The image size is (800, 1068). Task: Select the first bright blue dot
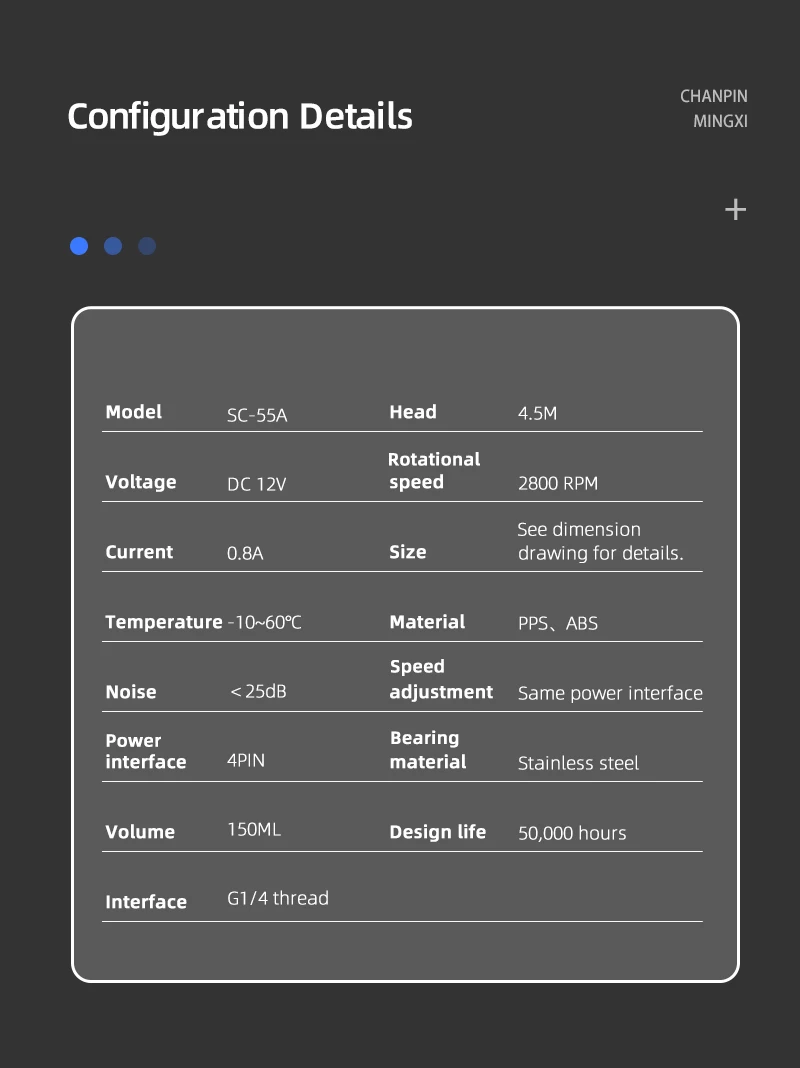[79, 246]
